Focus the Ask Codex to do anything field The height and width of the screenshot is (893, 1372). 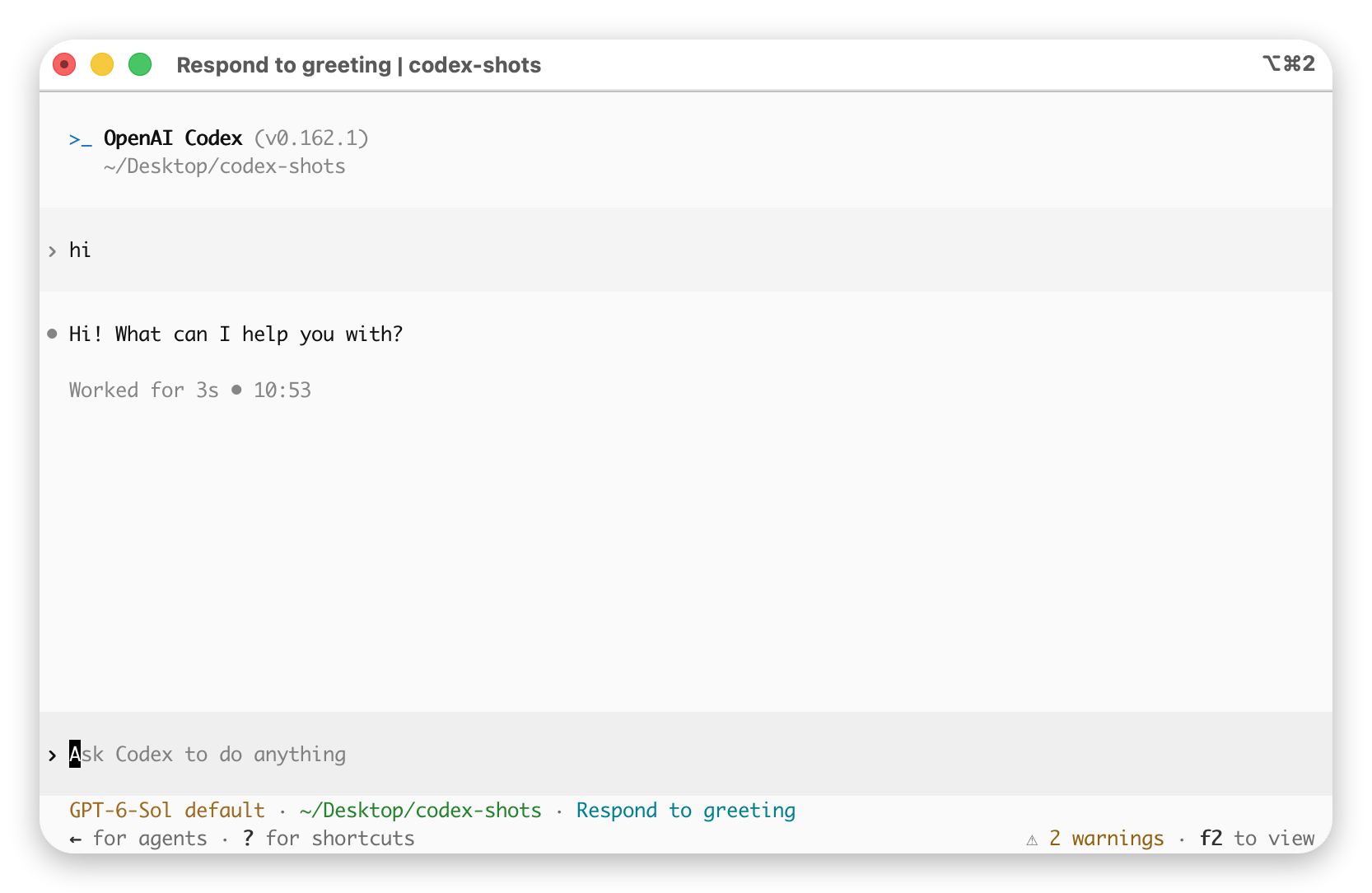[685, 754]
